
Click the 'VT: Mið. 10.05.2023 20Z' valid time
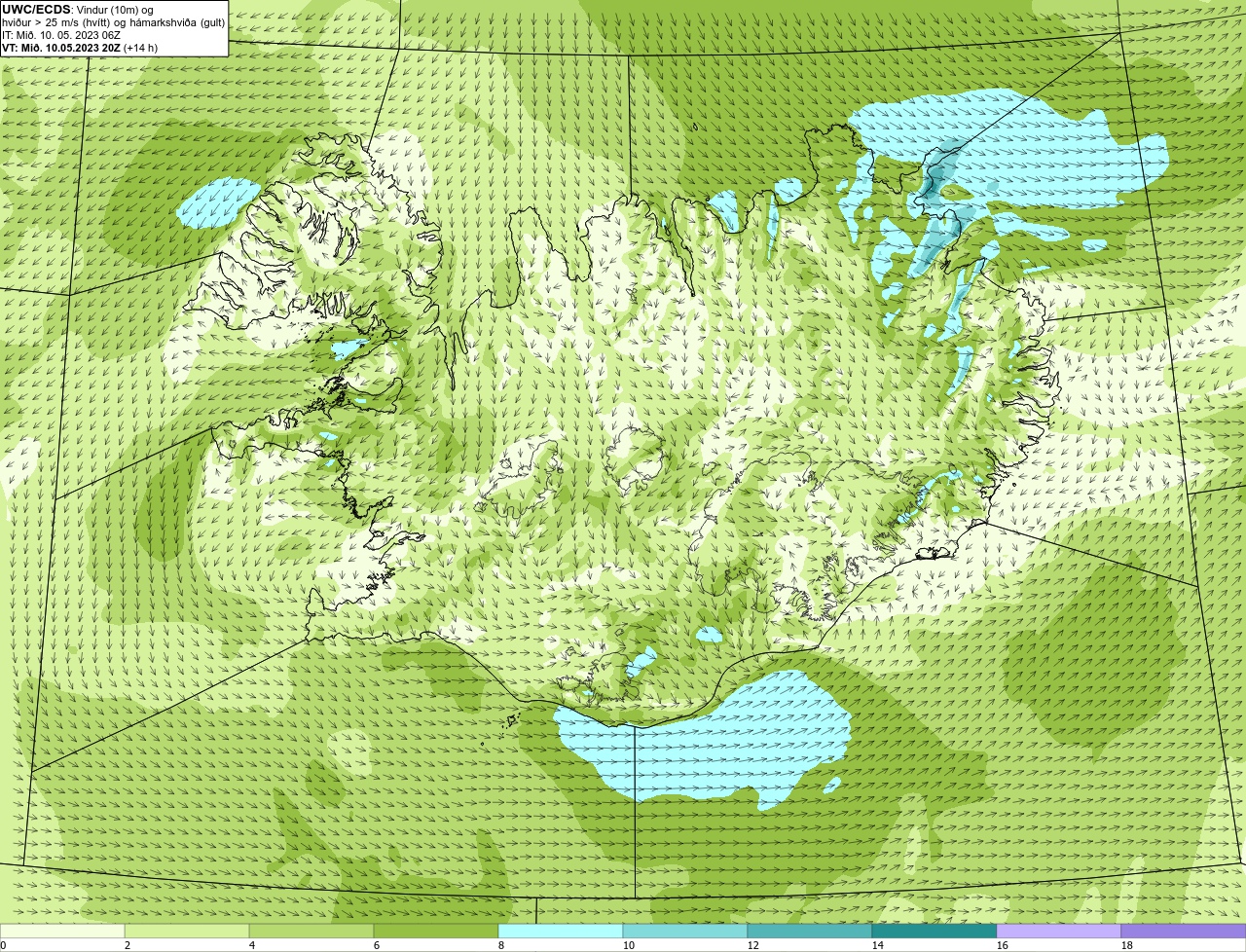point(61,48)
